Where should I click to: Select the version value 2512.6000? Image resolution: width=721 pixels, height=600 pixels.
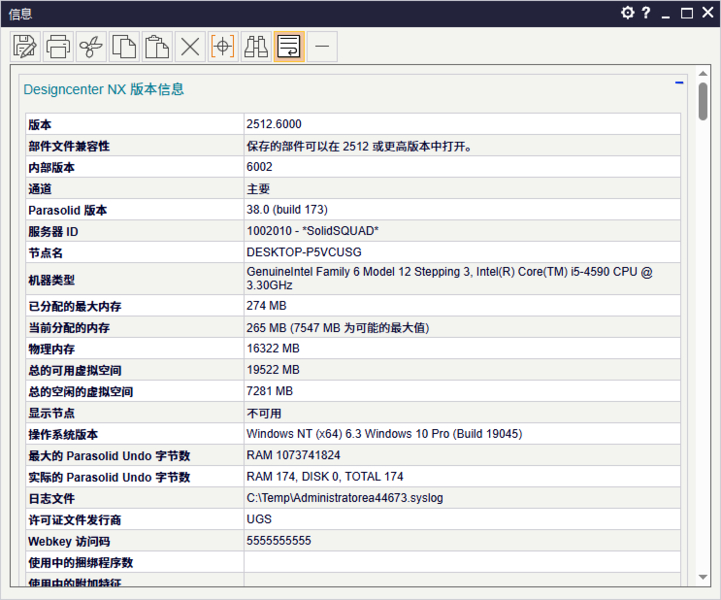(274, 124)
